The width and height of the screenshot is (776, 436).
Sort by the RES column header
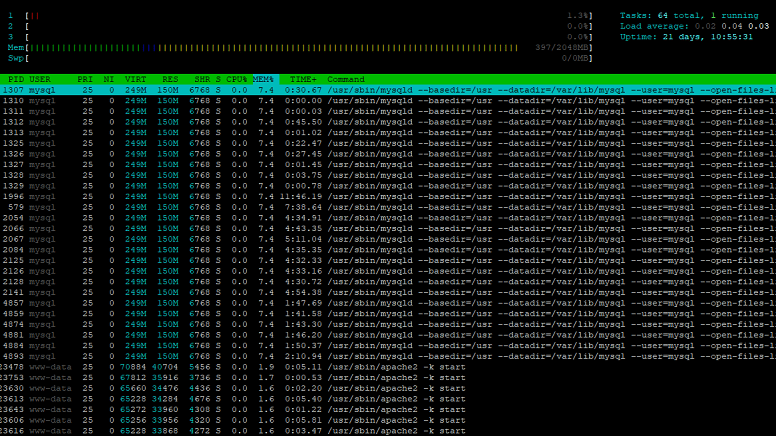(170, 79)
